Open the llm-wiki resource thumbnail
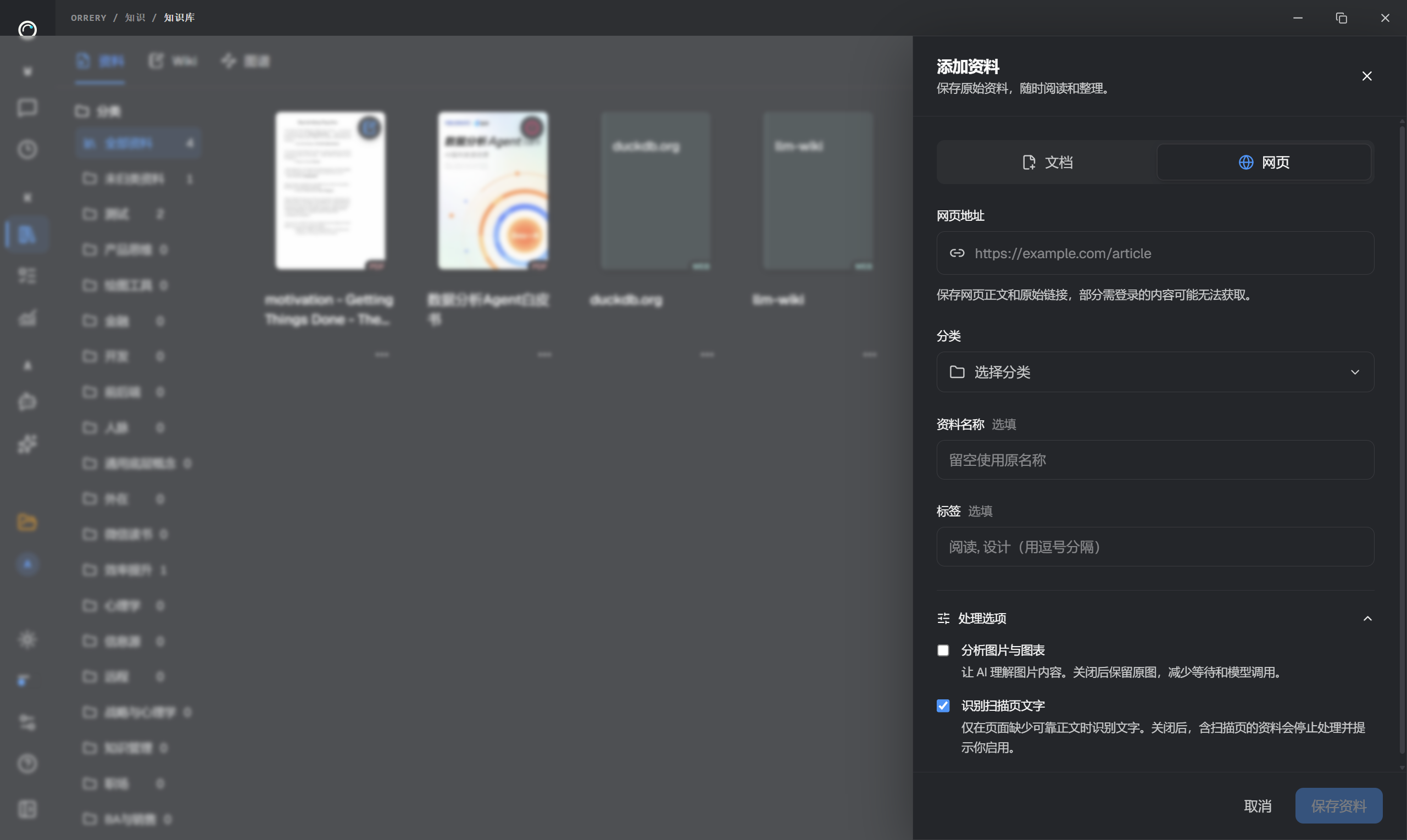Screen dimensions: 1407x840 click(x=818, y=190)
